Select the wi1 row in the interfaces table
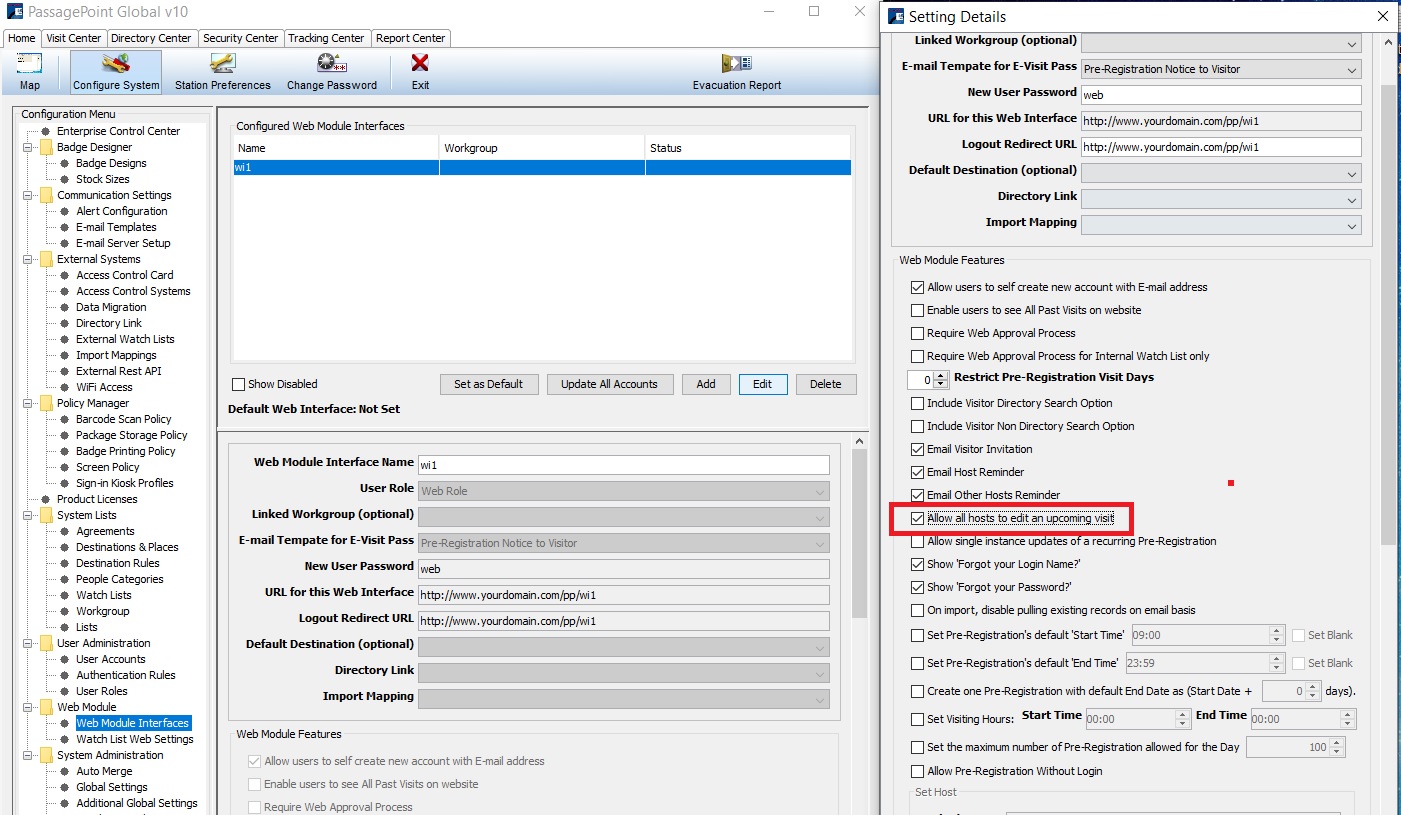 click(x=541, y=167)
